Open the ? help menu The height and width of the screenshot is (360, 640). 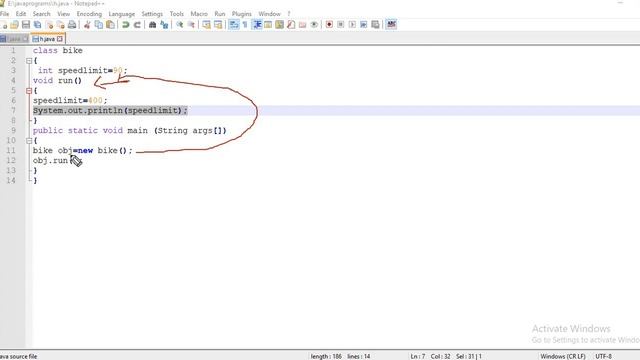pos(289,14)
